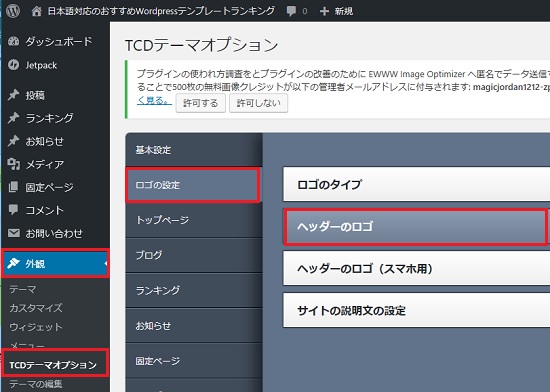This screenshot has height=392, width=550.
Task: Click the 許可しない button
Action: point(259,103)
